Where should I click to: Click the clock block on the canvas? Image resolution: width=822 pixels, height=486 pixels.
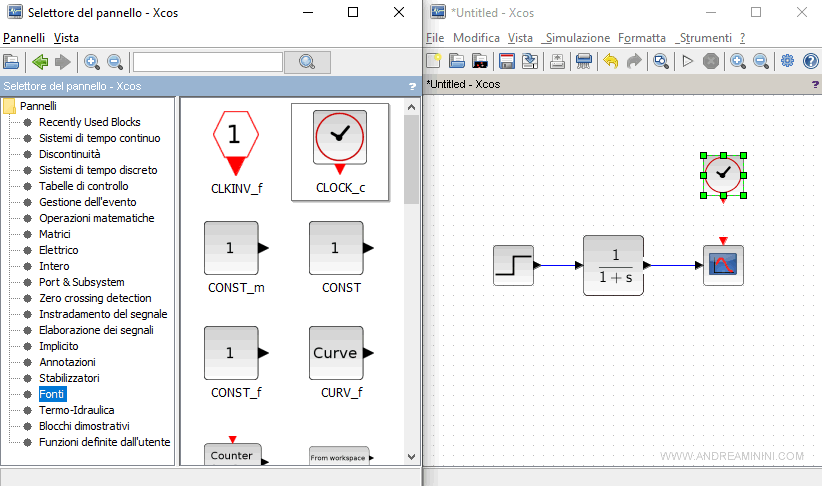(723, 176)
